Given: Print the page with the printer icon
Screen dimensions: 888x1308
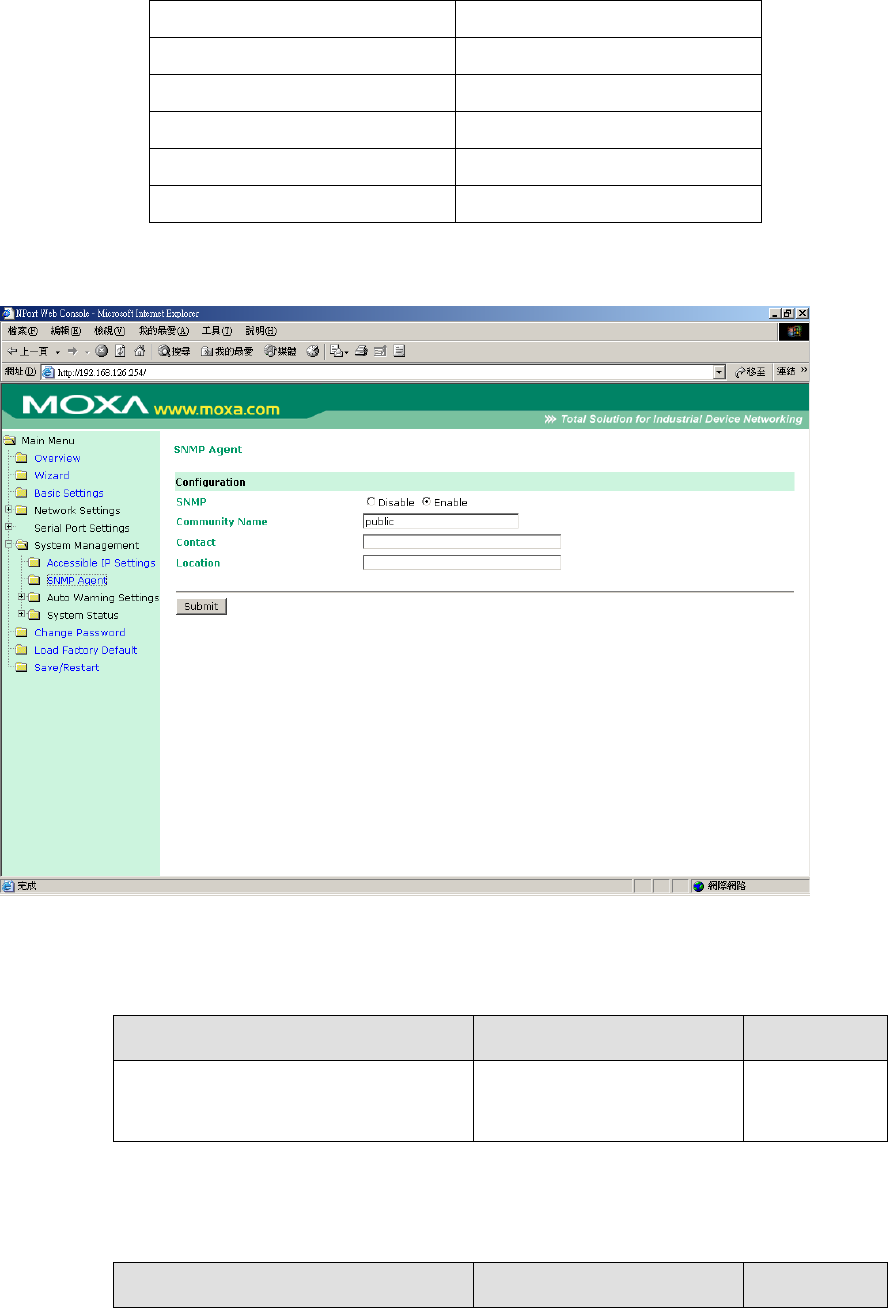Looking at the screenshot, I should (361, 351).
